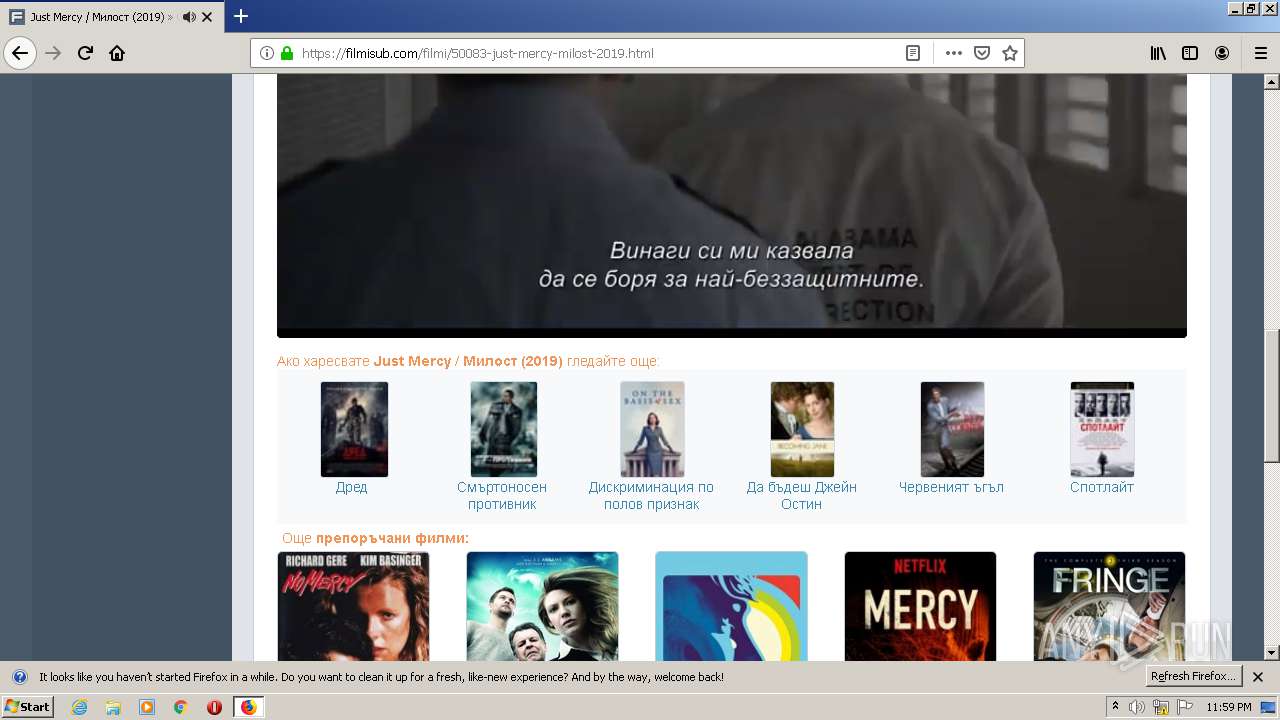This screenshot has width=1280, height=720.
Task: Open the volume tray icon
Action: click(1137, 707)
